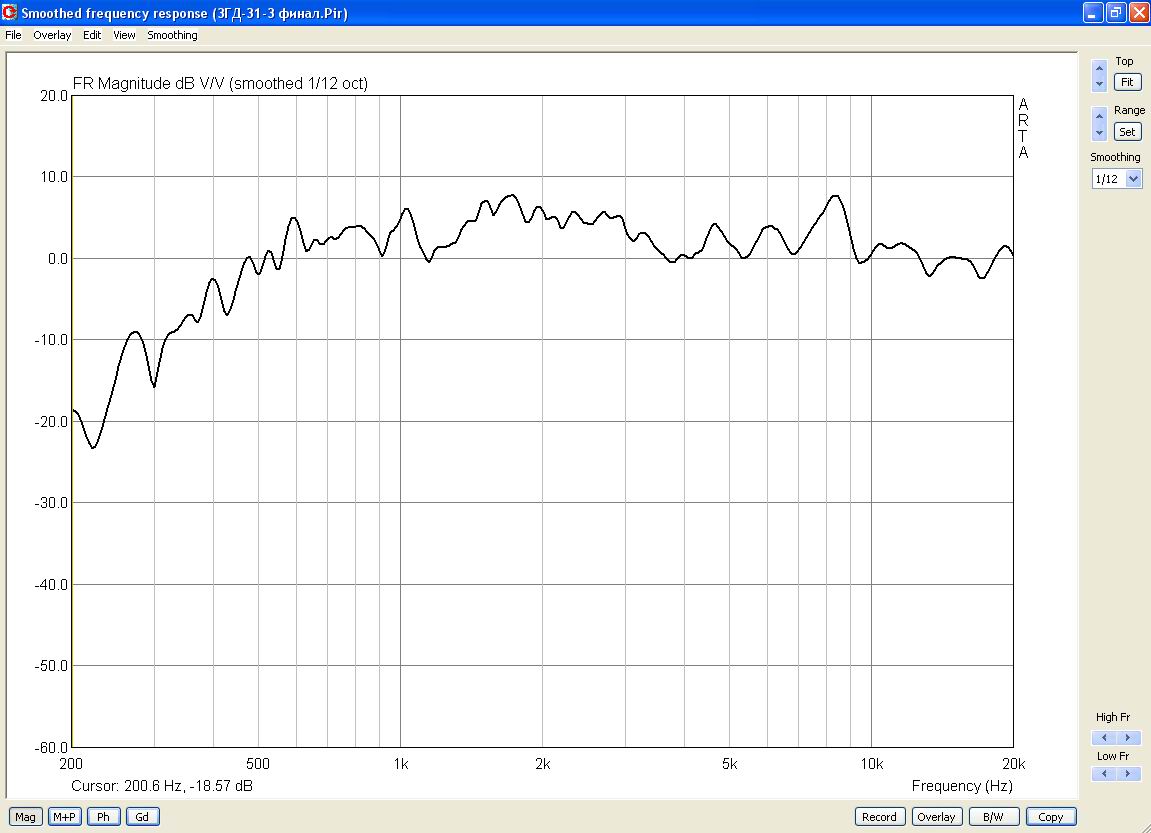Raise graph top with Top up arrow

[1099, 68]
